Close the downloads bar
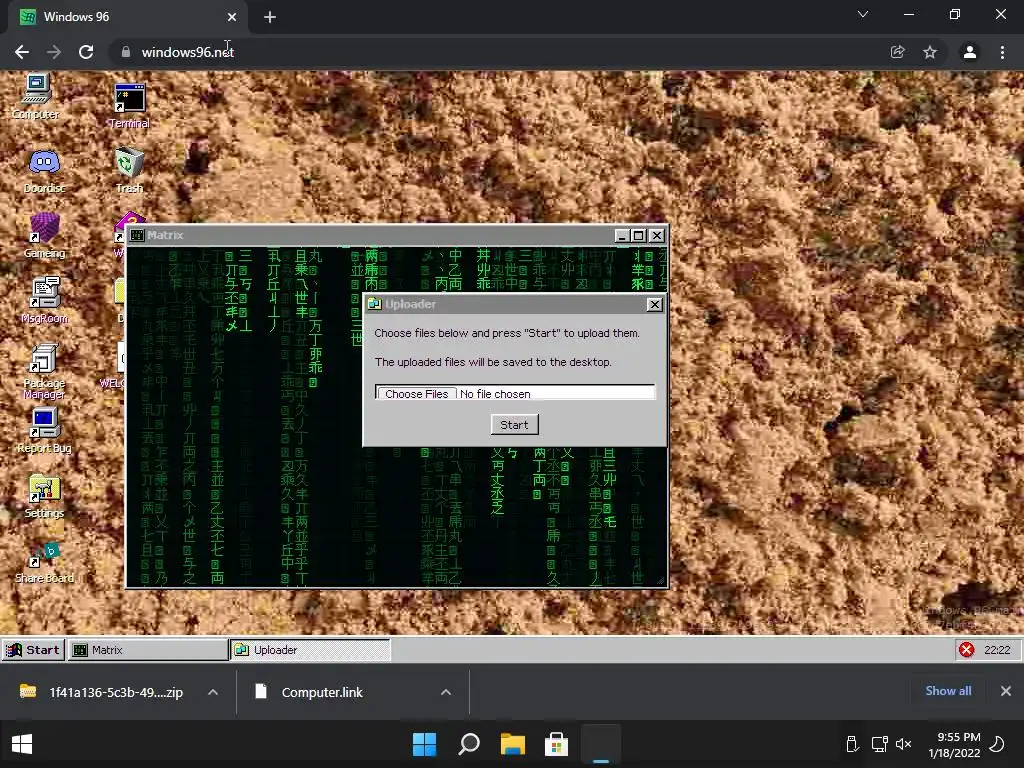The width and height of the screenshot is (1024, 768). [x=1006, y=691]
